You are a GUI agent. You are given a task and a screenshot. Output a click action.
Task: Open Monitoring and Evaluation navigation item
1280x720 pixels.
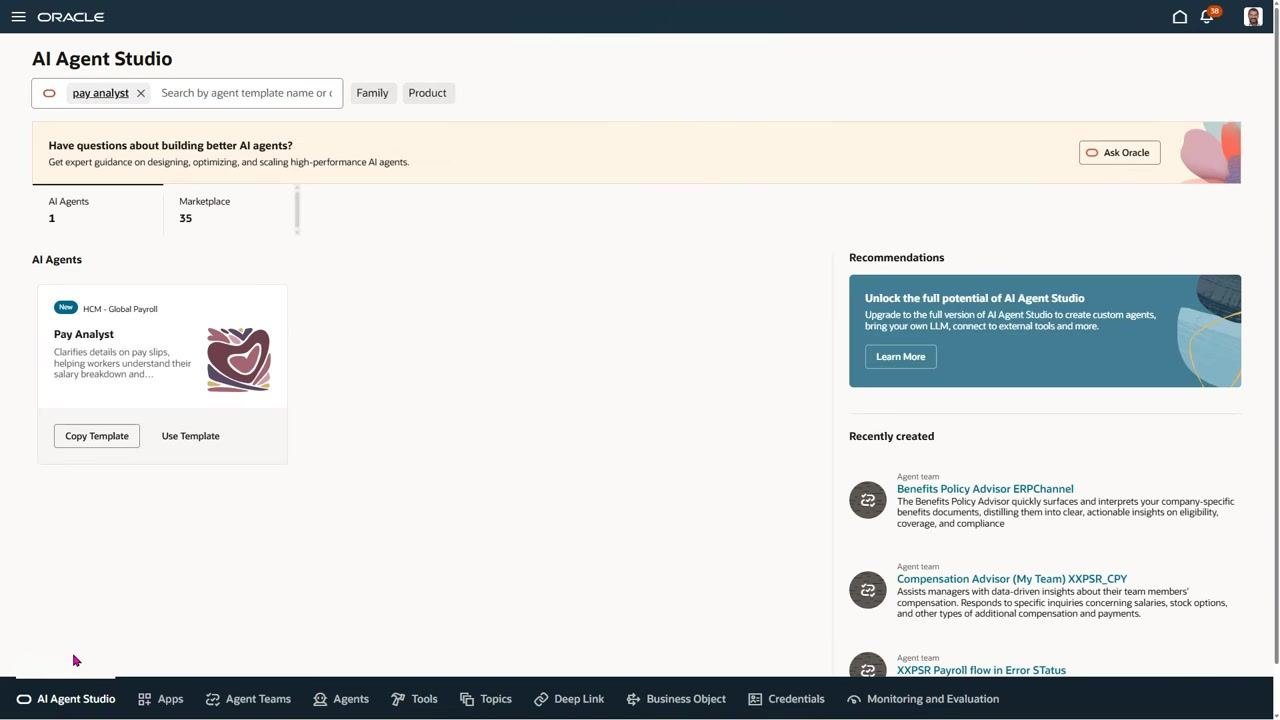[923, 699]
